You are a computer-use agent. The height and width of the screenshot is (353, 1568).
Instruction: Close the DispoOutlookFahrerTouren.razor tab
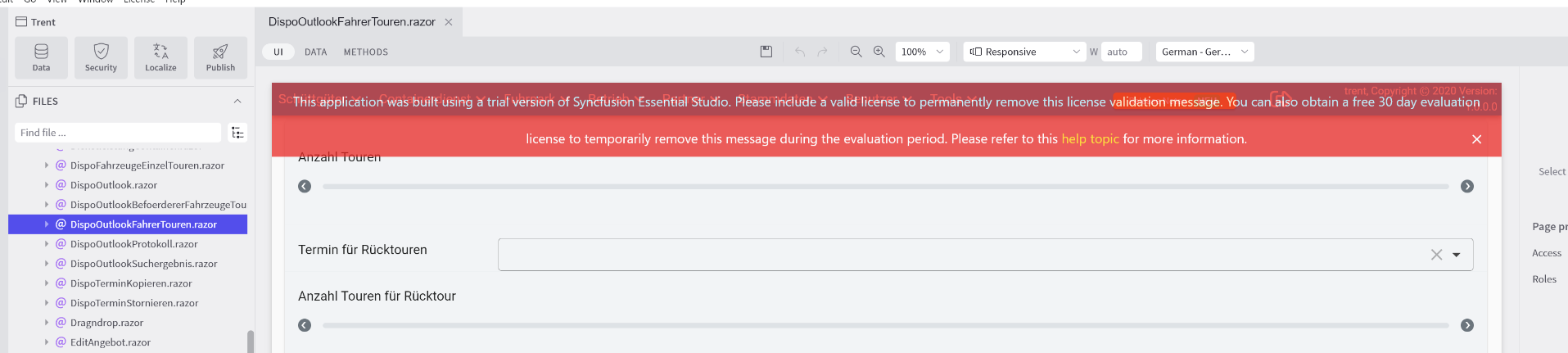tap(449, 22)
